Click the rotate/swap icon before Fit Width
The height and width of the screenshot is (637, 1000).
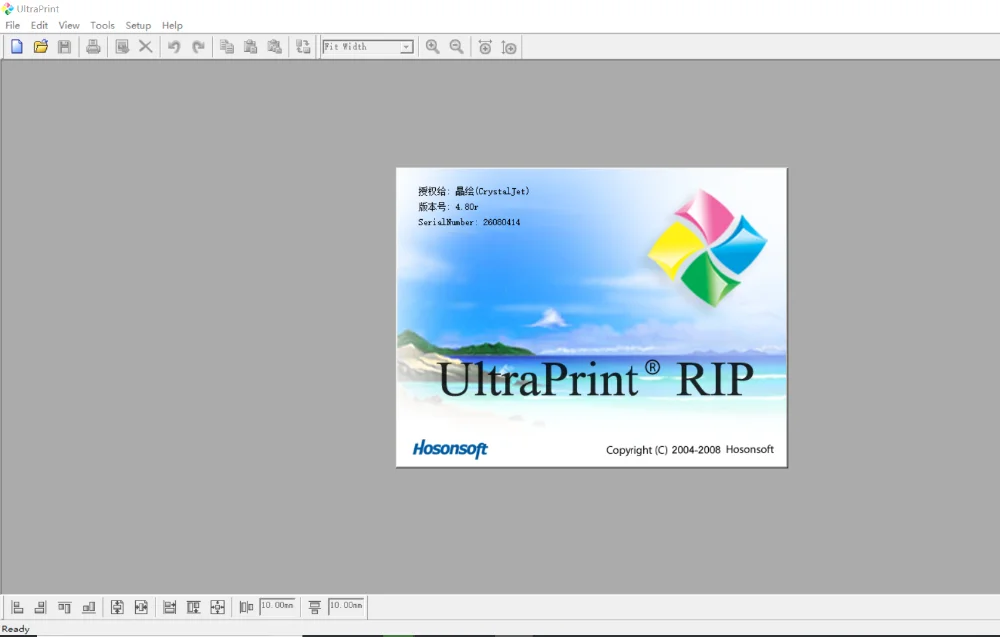303,47
